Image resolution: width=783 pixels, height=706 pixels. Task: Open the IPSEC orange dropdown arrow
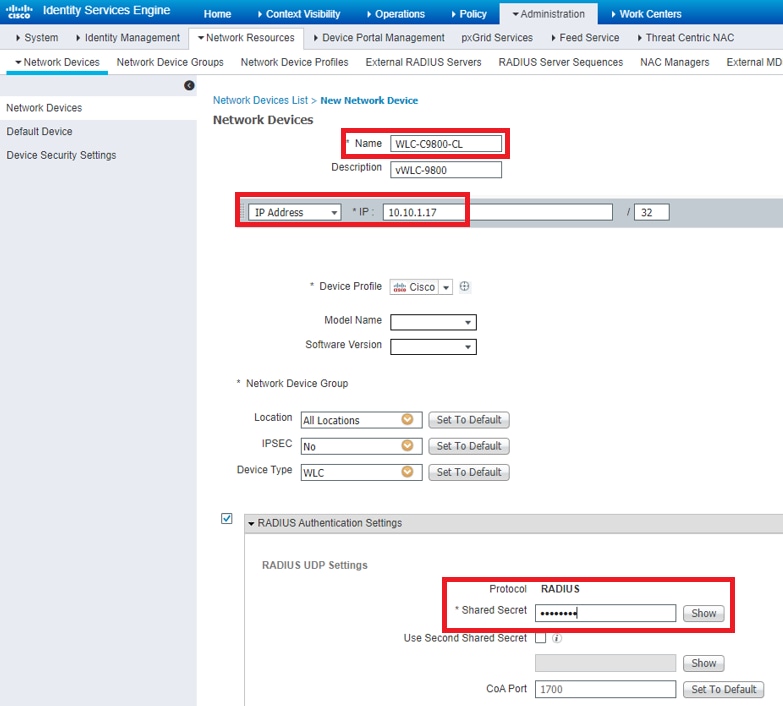[x=407, y=445]
